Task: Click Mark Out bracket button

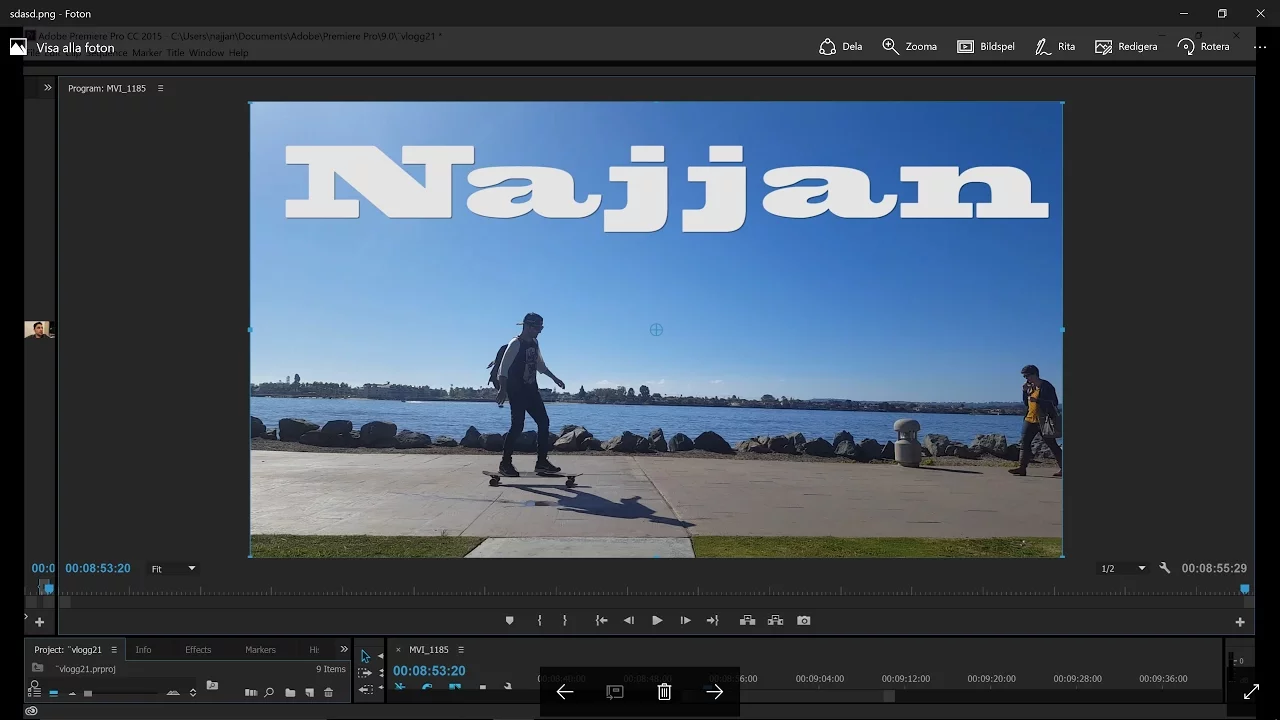Action: pos(565,621)
